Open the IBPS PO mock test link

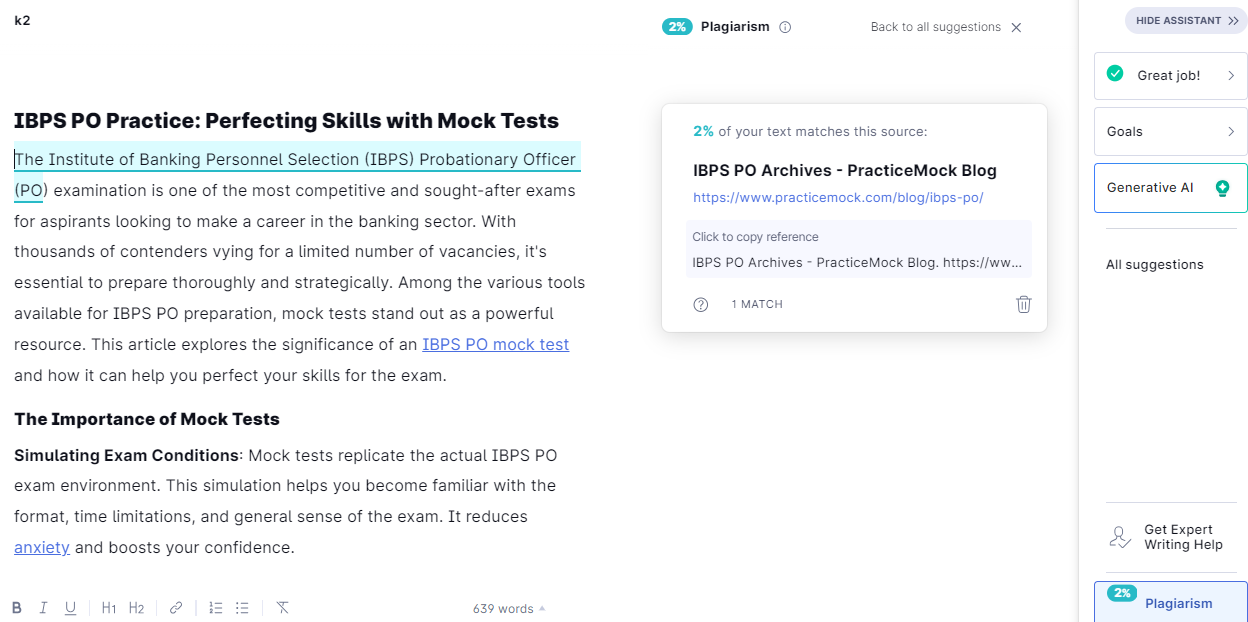[495, 344]
